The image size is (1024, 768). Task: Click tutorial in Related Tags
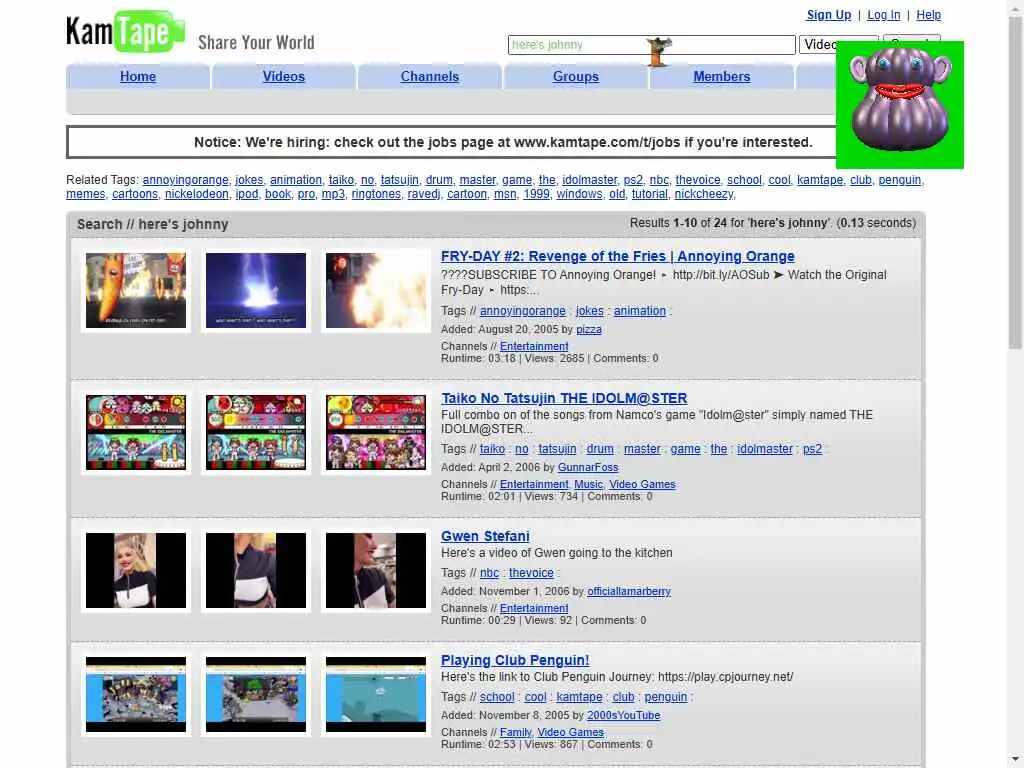tap(650, 194)
